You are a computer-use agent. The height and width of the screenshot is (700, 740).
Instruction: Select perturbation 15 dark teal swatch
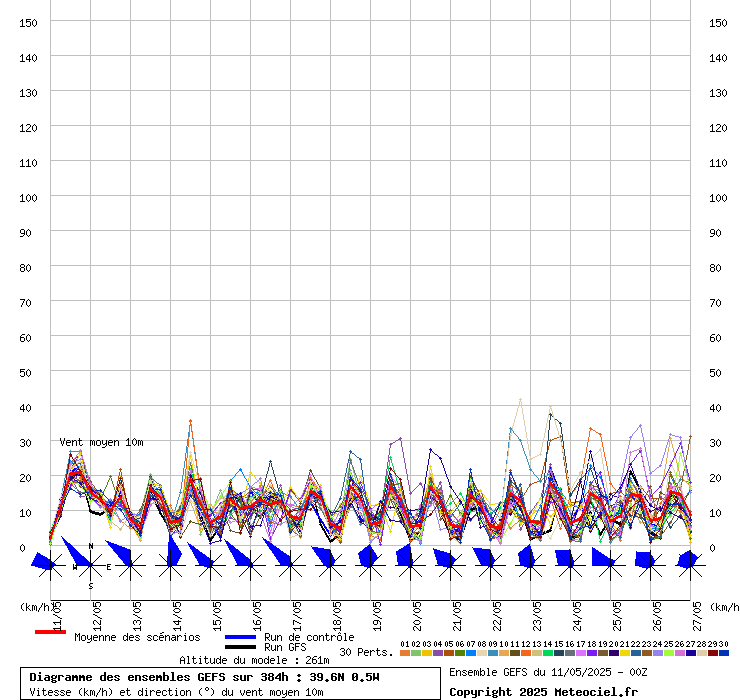[x=559, y=653]
